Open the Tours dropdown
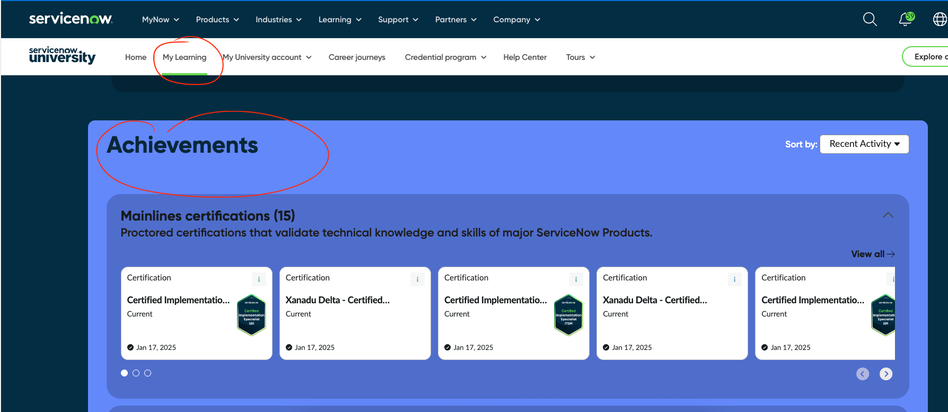This screenshot has height=412, width=948. tap(580, 57)
